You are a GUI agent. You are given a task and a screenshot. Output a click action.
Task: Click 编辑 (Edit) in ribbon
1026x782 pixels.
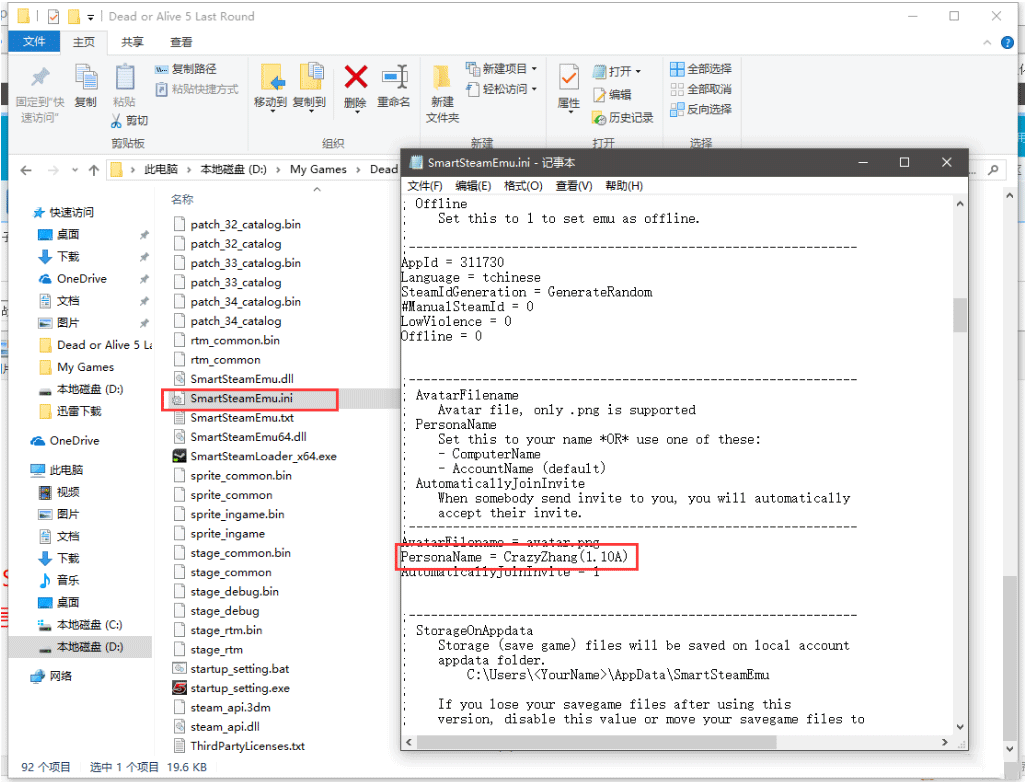(612, 94)
